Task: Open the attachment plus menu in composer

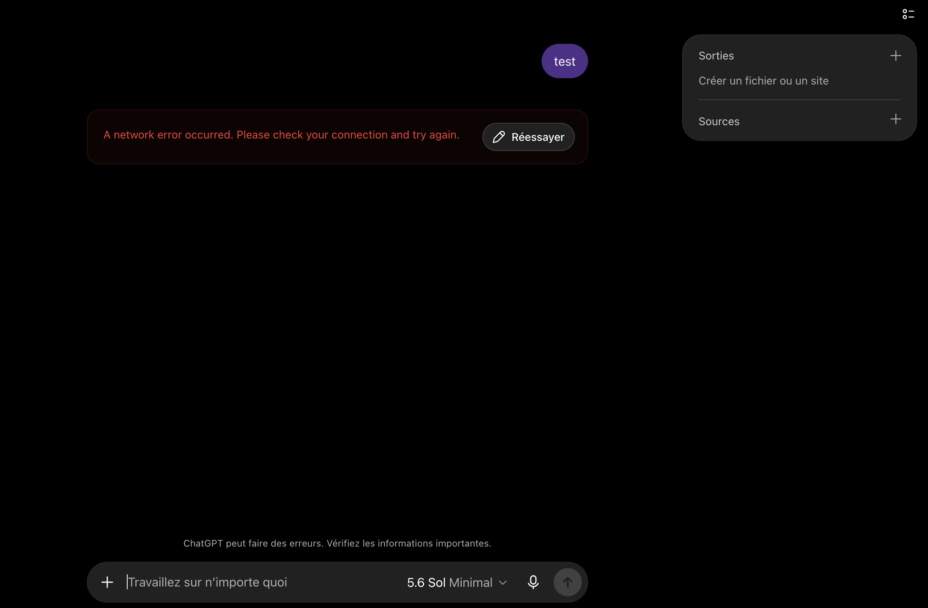Action: 107,582
